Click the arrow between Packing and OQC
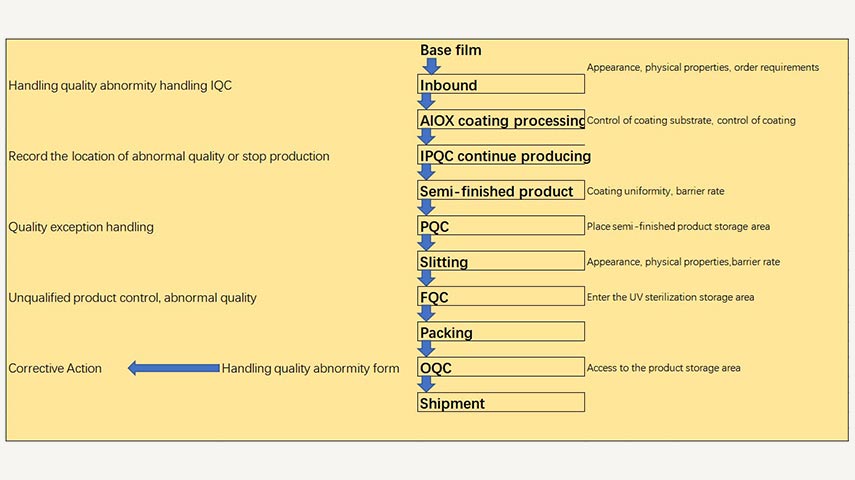This screenshot has width=855, height=480. coord(427,349)
